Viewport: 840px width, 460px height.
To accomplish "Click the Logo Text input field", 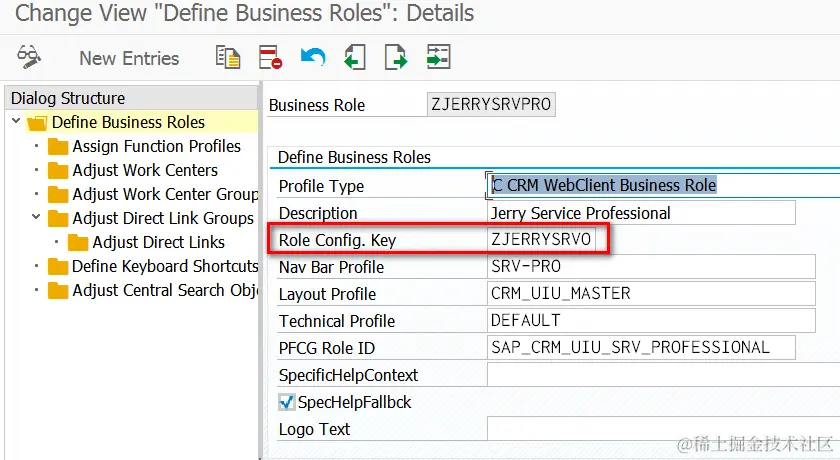I will [660, 429].
